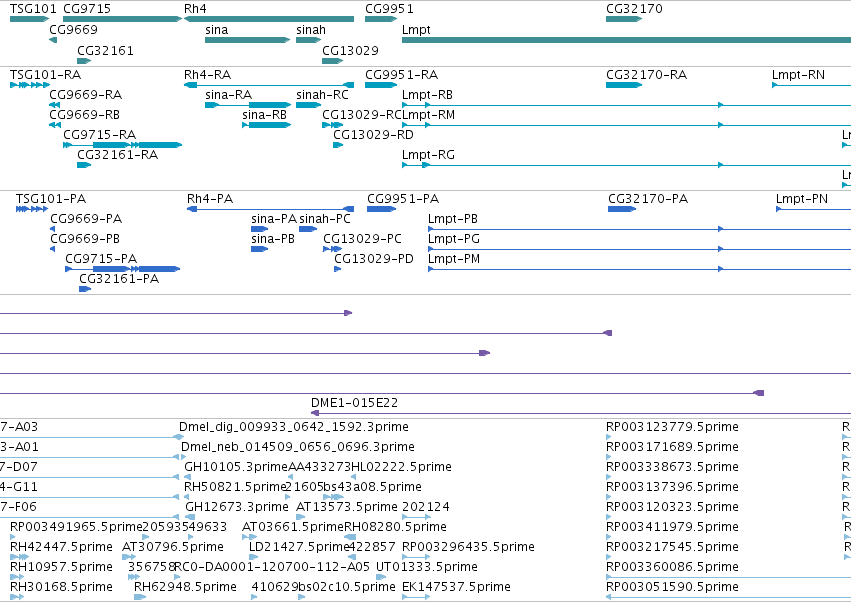Click the Lmpt-PG protein label
Screen dimensions: 851x602
[x=454, y=239]
